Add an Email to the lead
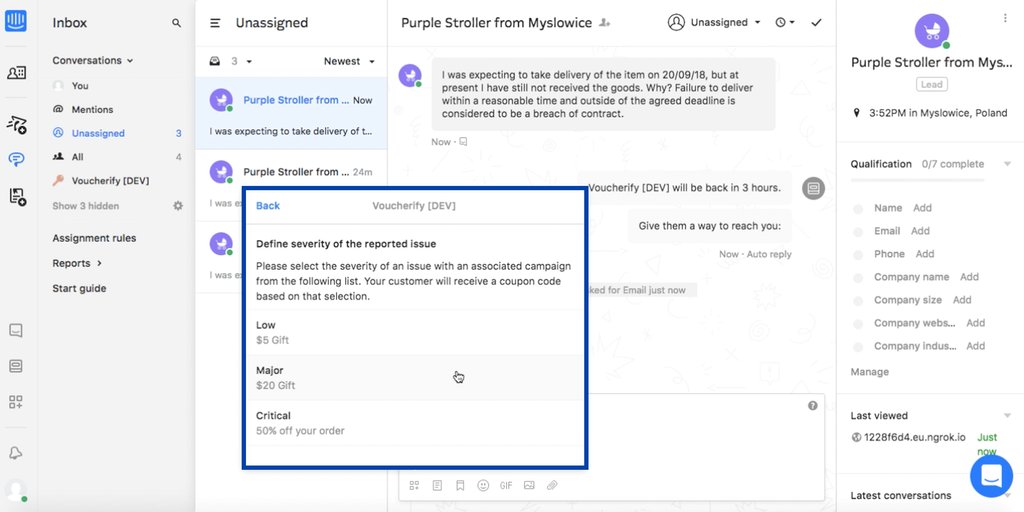 (x=920, y=231)
